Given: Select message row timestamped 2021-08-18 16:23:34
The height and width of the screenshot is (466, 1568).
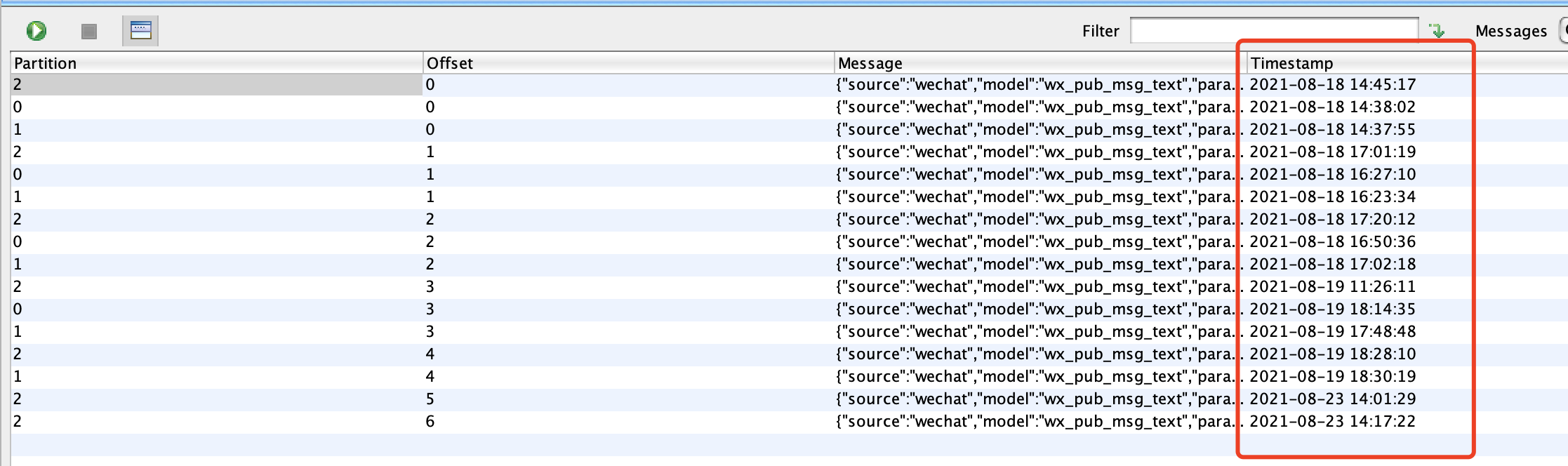Looking at the screenshot, I should (789, 197).
